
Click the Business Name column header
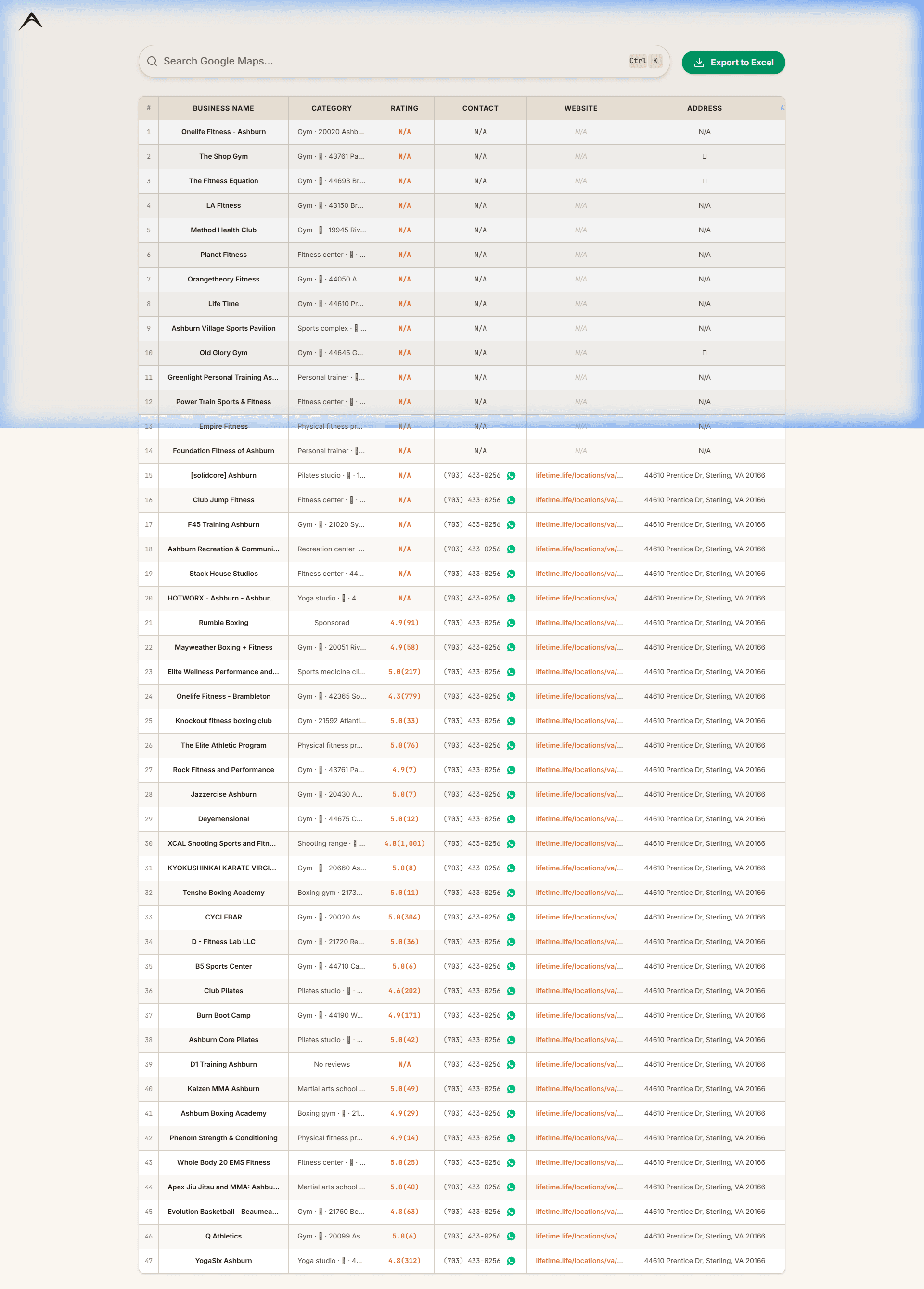(x=223, y=108)
